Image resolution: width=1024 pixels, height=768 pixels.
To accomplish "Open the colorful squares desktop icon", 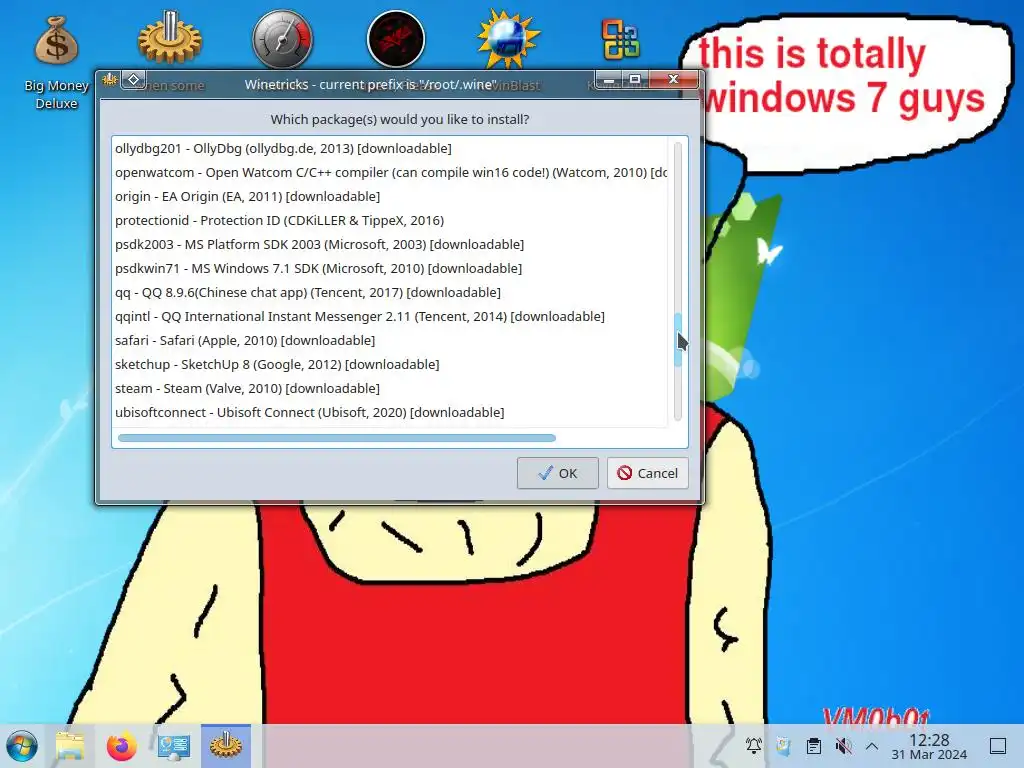I will 620,39.
